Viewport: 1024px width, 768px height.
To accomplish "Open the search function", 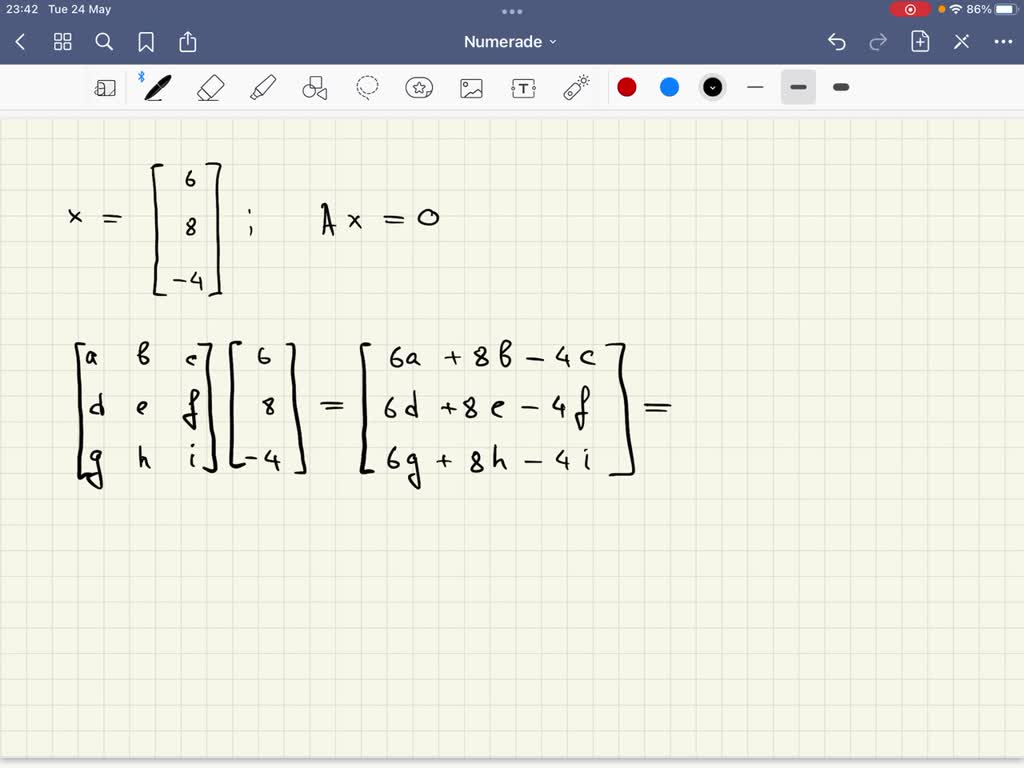I will click(x=104, y=42).
